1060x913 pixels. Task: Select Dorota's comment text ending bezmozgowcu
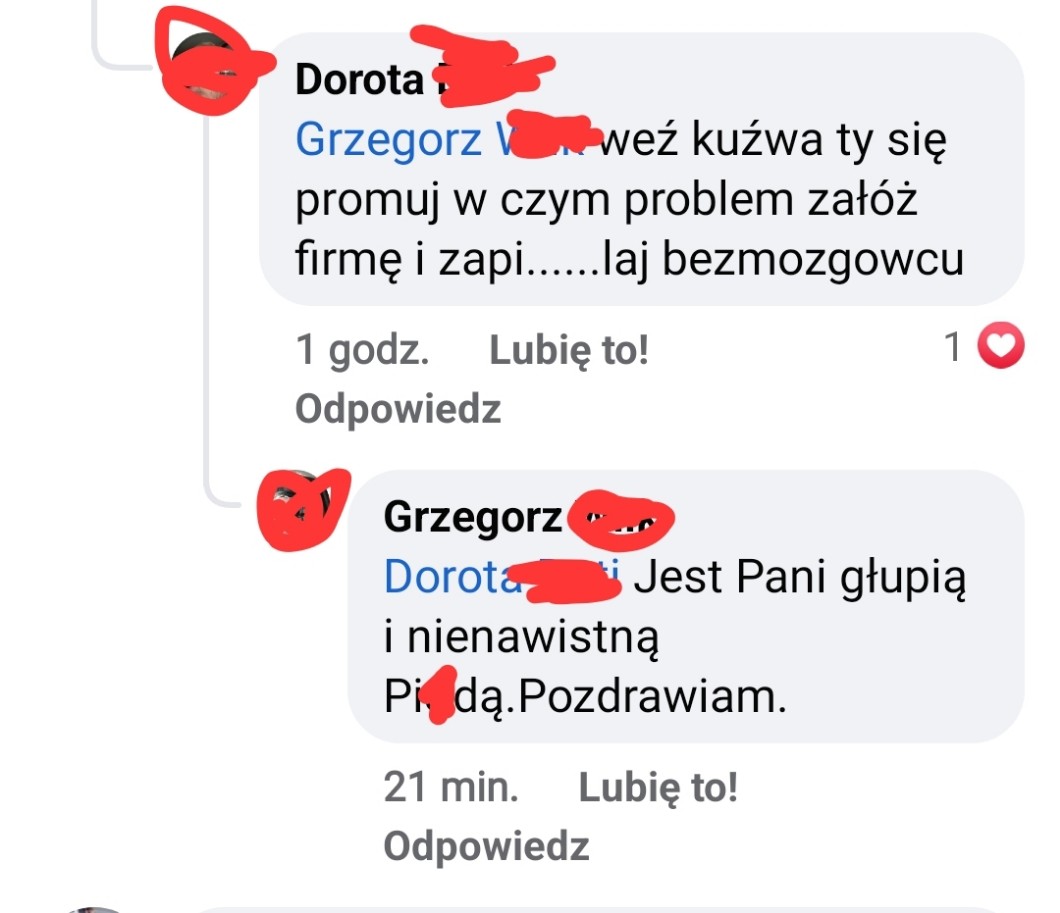(x=629, y=200)
